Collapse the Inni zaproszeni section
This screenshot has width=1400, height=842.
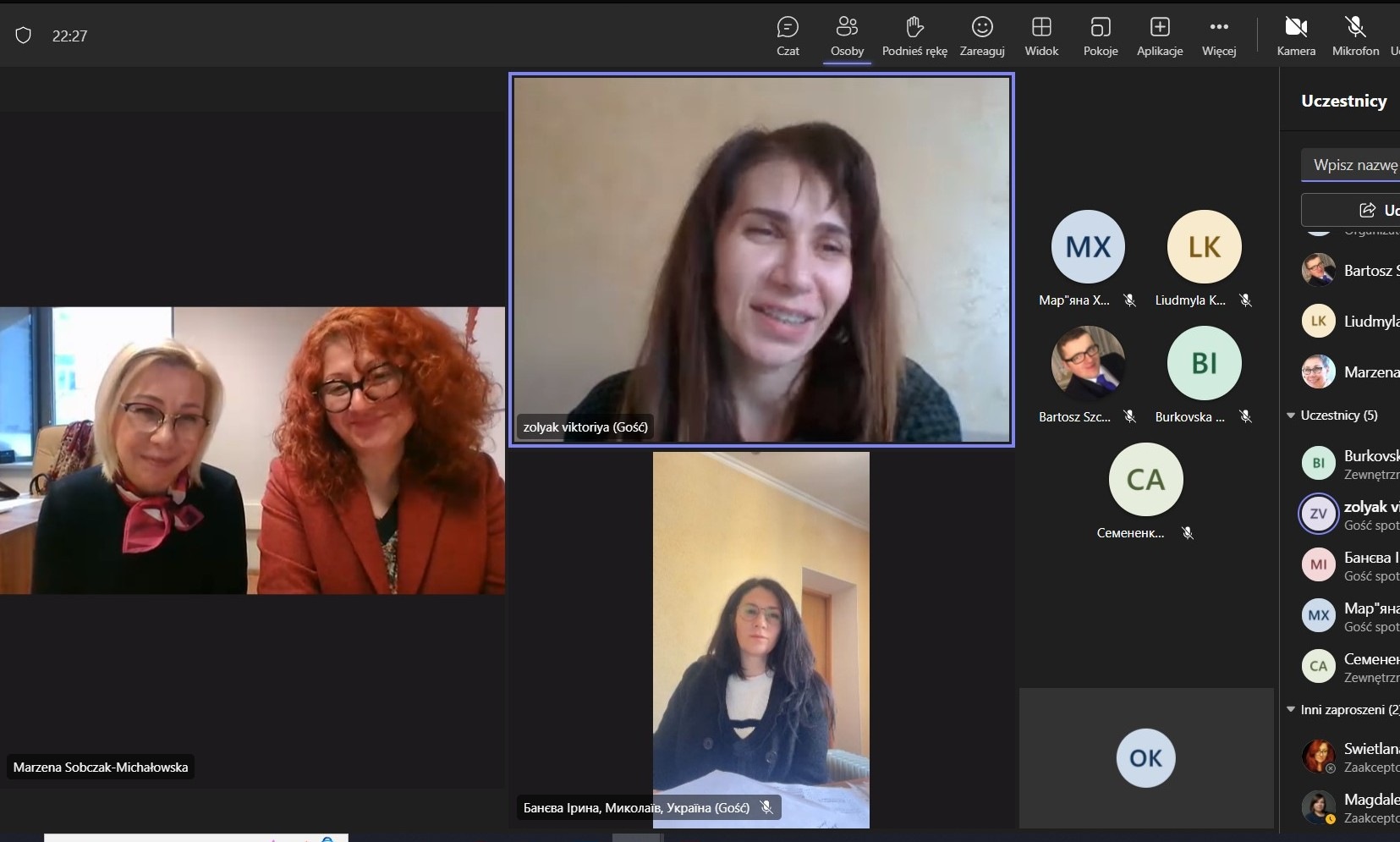pyautogui.click(x=1291, y=710)
